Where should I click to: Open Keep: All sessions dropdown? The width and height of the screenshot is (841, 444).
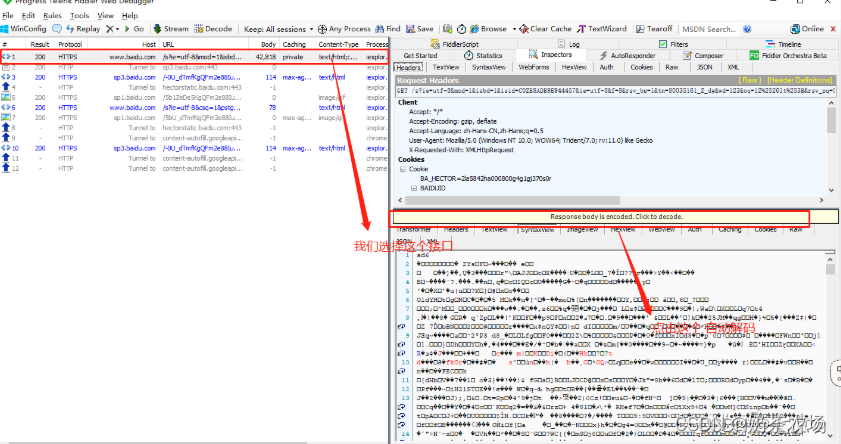click(x=278, y=29)
